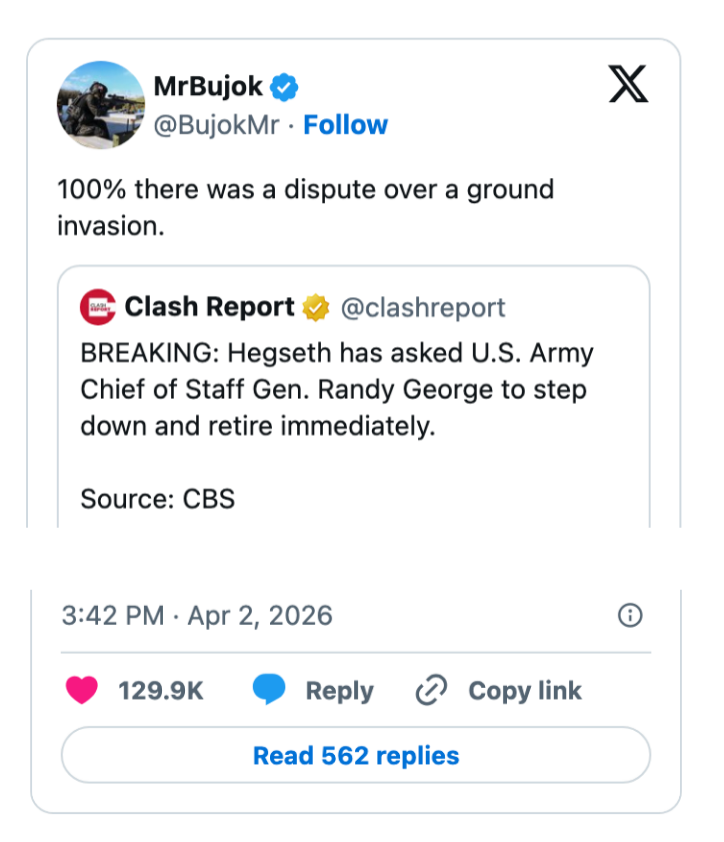Open MrBujok's profile picture
Screen dimensions: 724x842
pyautogui.click(x=102, y=105)
